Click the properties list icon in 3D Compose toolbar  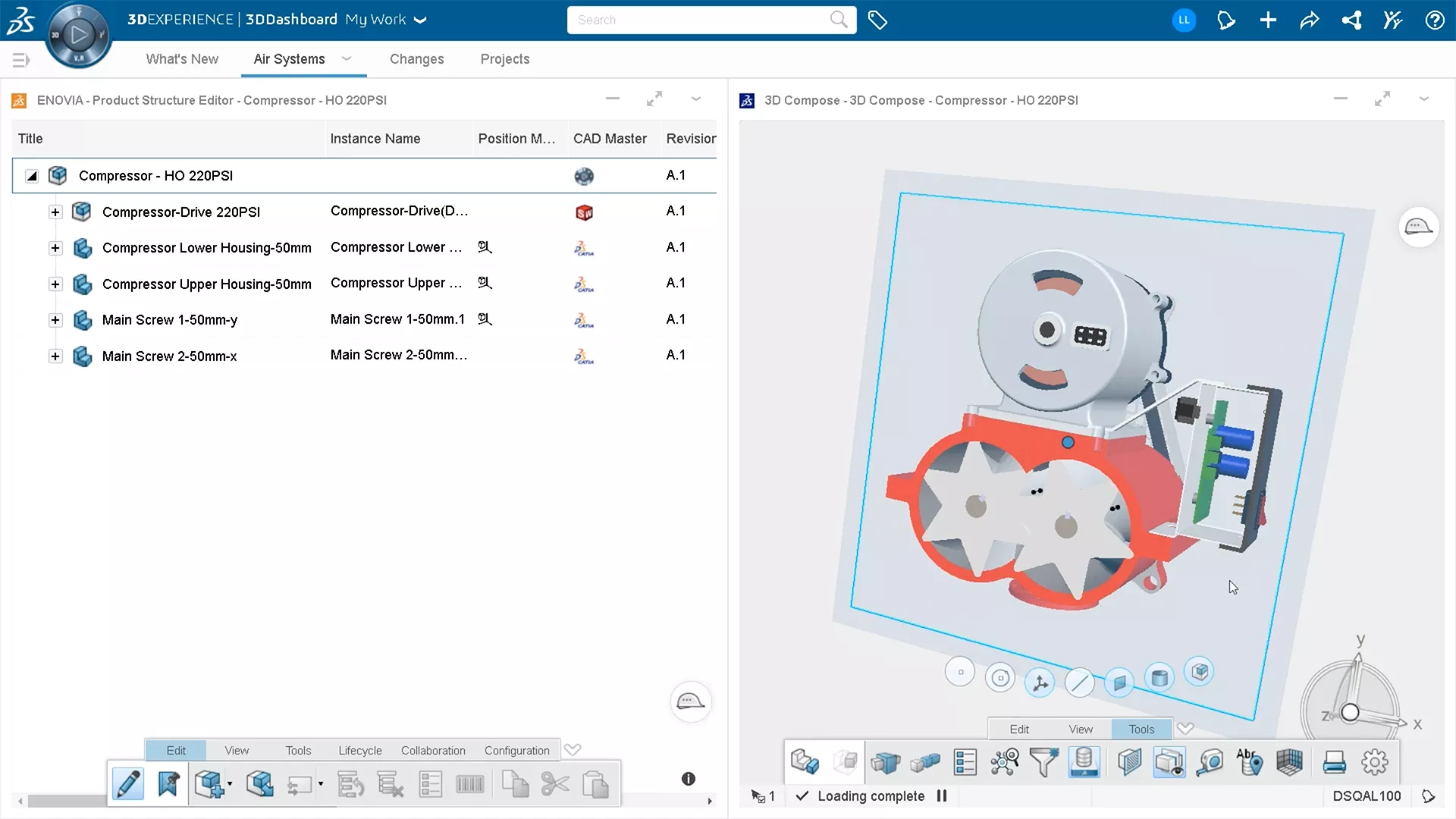click(x=965, y=762)
